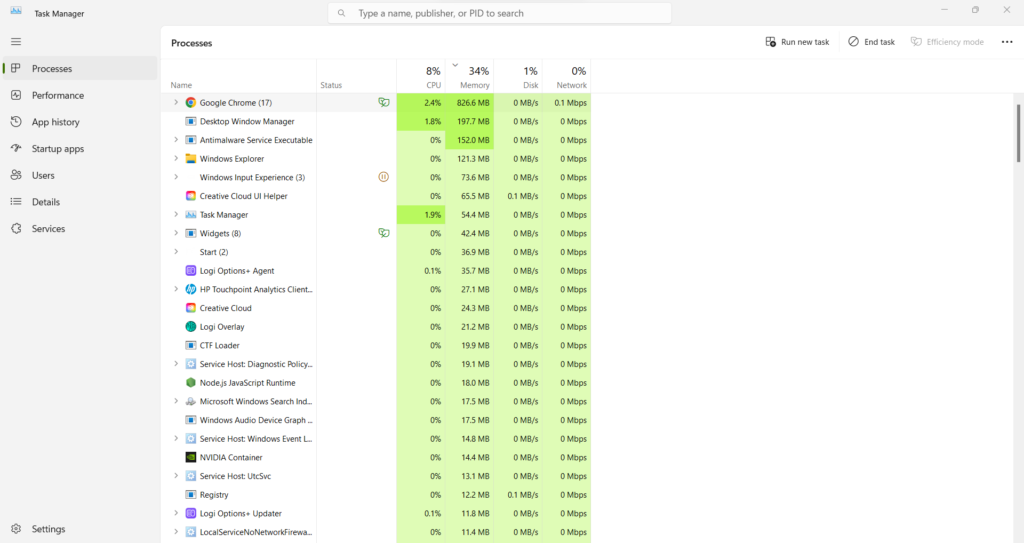Click the process list vertical scrollbar
Image resolution: width=1024 pixels, height=543 pixels.
1018,133
